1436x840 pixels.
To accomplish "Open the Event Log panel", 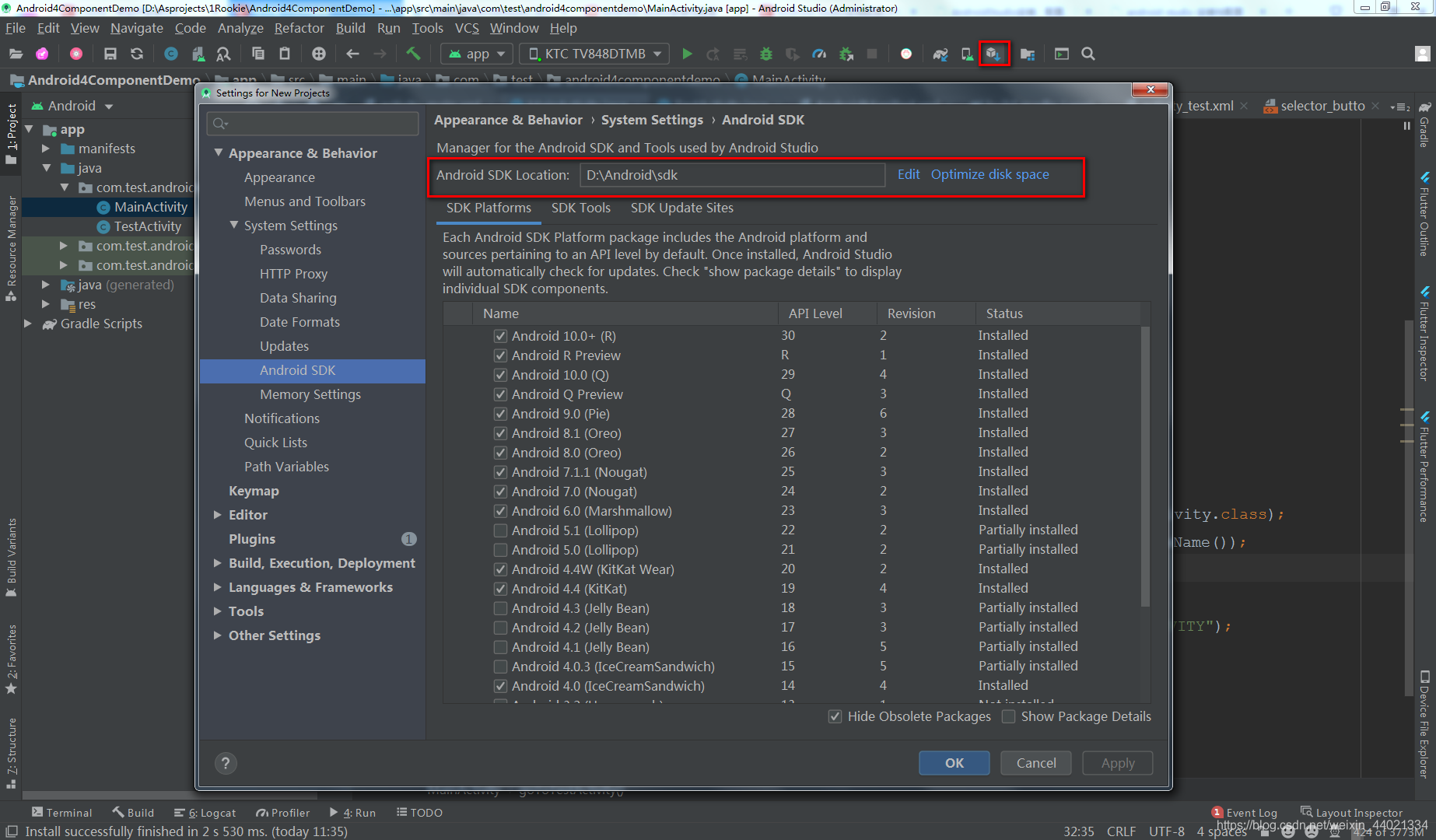I will pos(1244,812).
